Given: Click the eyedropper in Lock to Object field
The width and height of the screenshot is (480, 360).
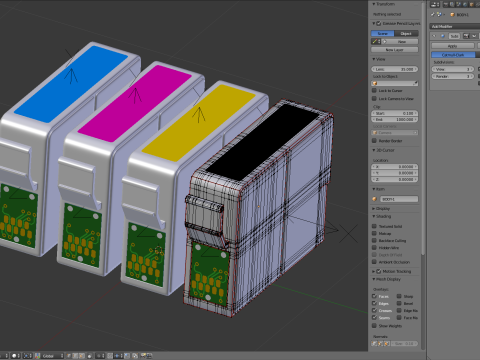Looking at the screenshot, I should coord(415,83).
